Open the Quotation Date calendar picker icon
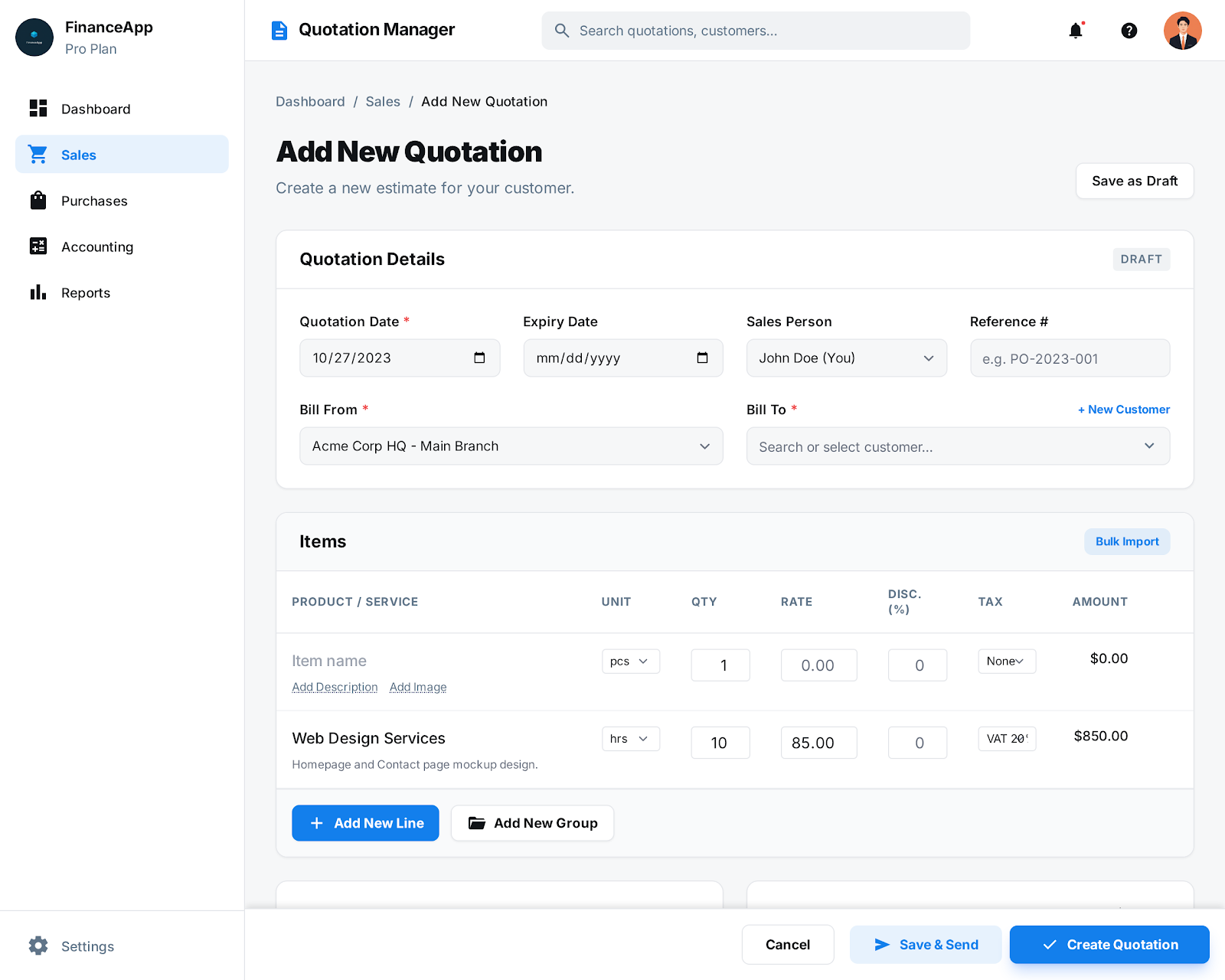Image resolution: width=1225 pixels, height=980 pixels. pyautogui.click(x=479, y=358)
